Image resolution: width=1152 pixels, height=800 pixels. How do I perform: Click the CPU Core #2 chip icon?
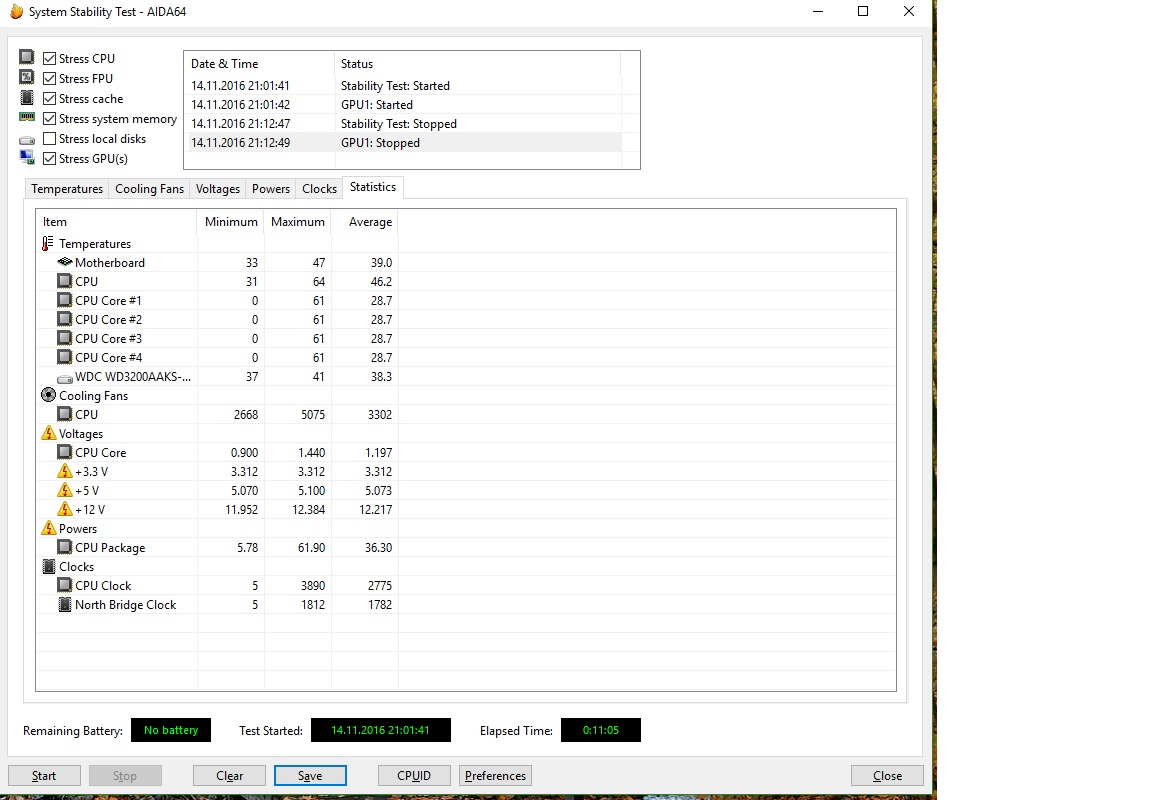click(x=65, y=319)
